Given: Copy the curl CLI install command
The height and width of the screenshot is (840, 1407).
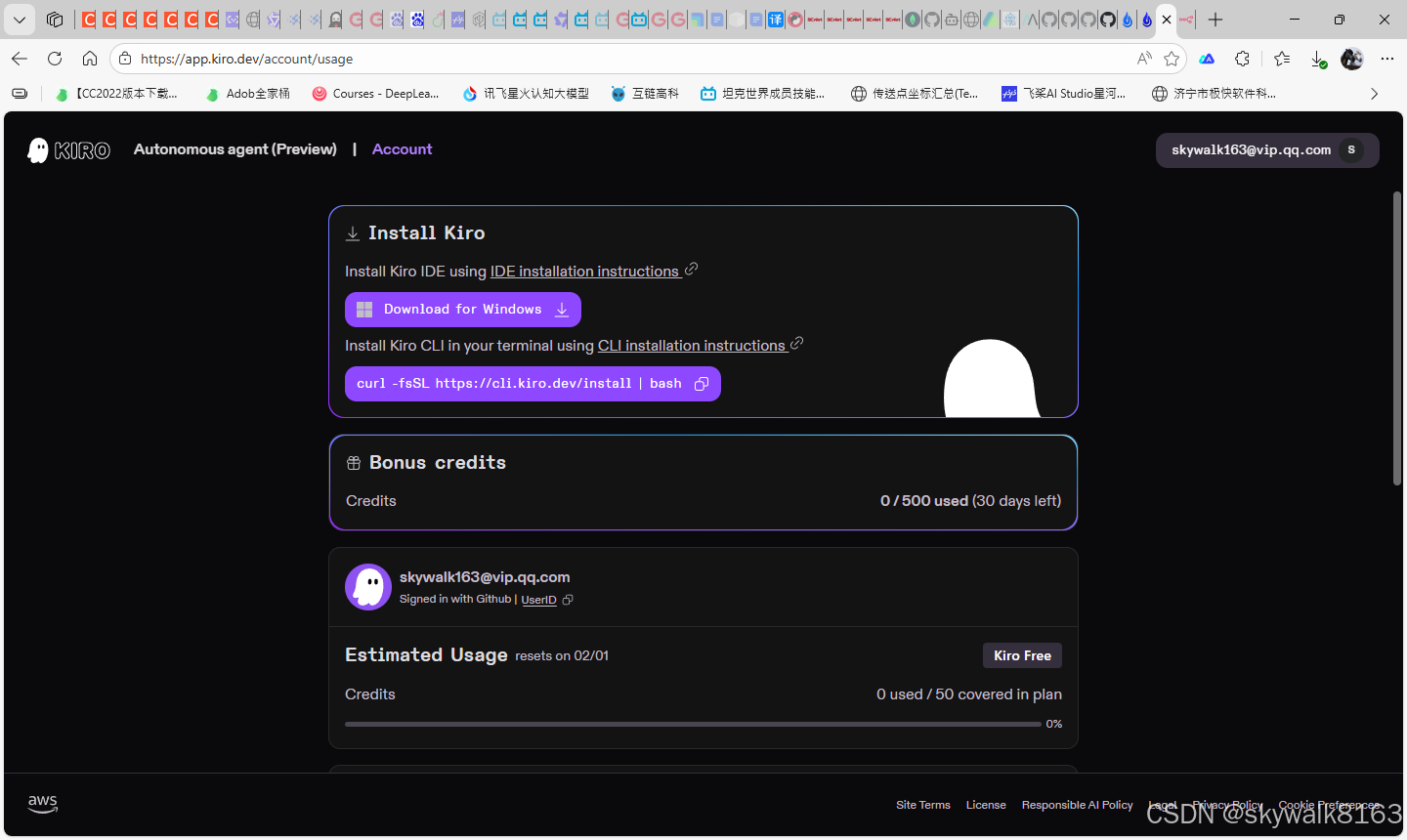Looking at the screenshot, I should point(702,383).
